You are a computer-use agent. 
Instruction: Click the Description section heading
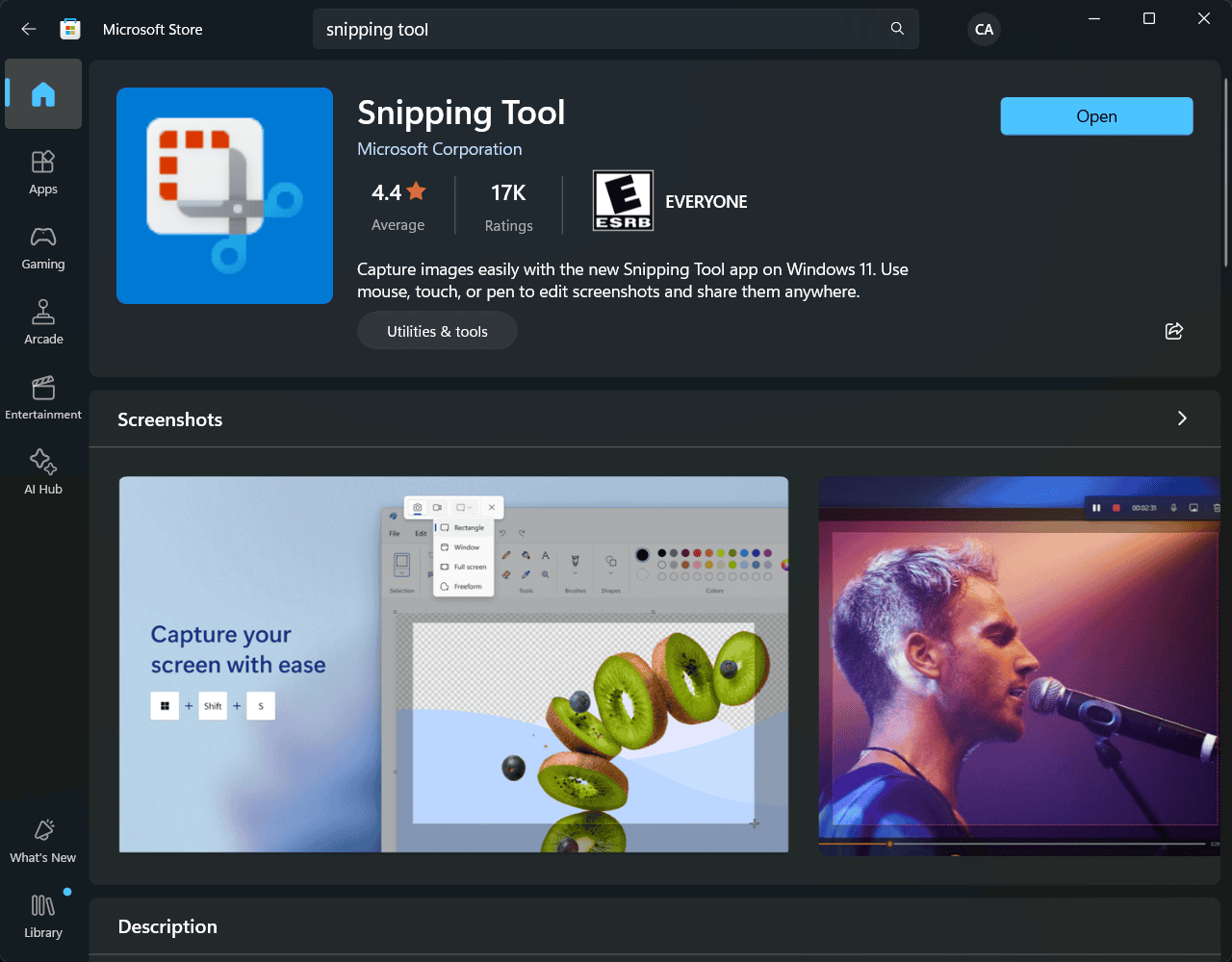click(x=167, y=926)
